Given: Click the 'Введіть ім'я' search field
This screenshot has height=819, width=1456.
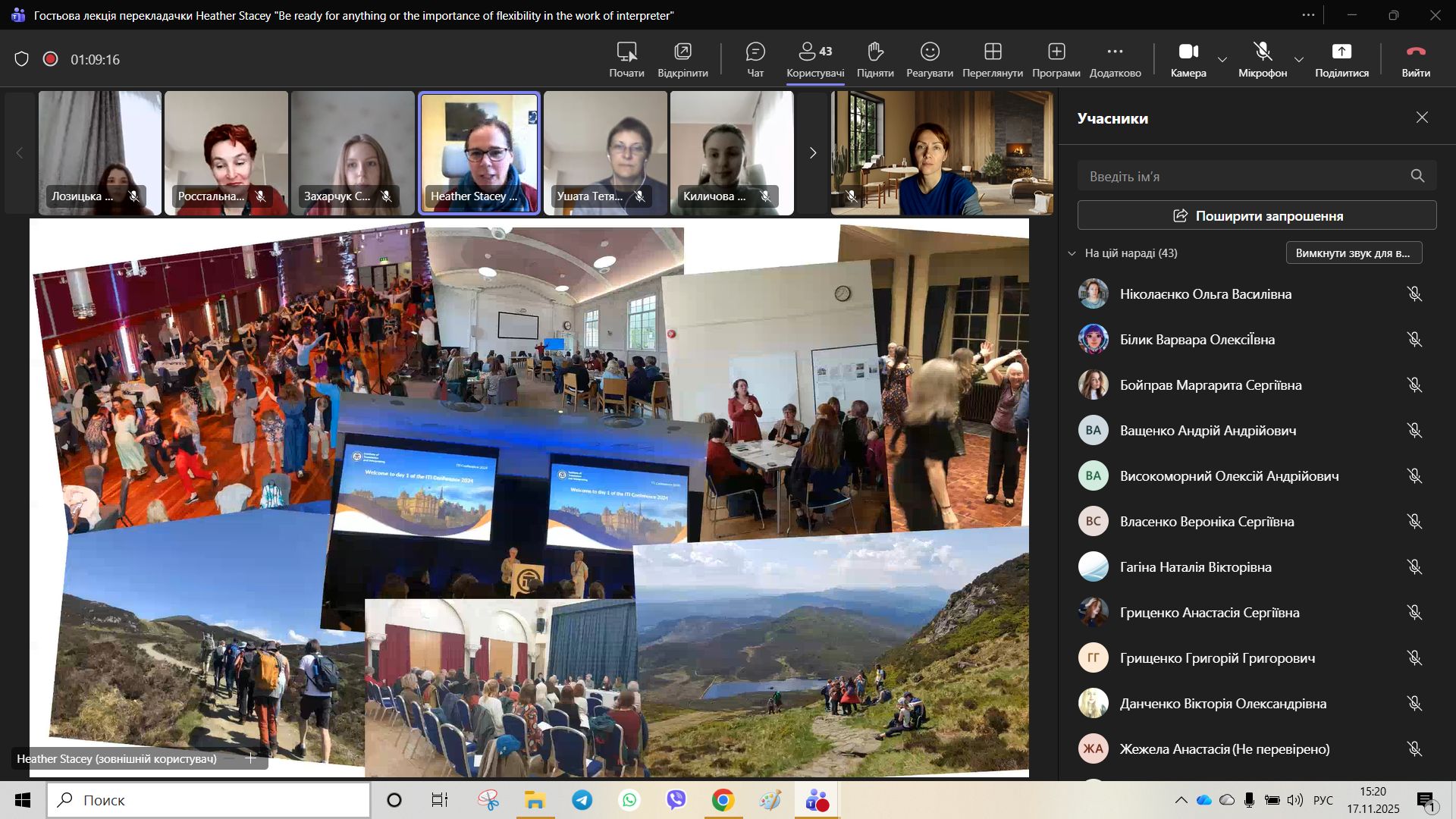Looking at the screenshot, I should 1244,177.
